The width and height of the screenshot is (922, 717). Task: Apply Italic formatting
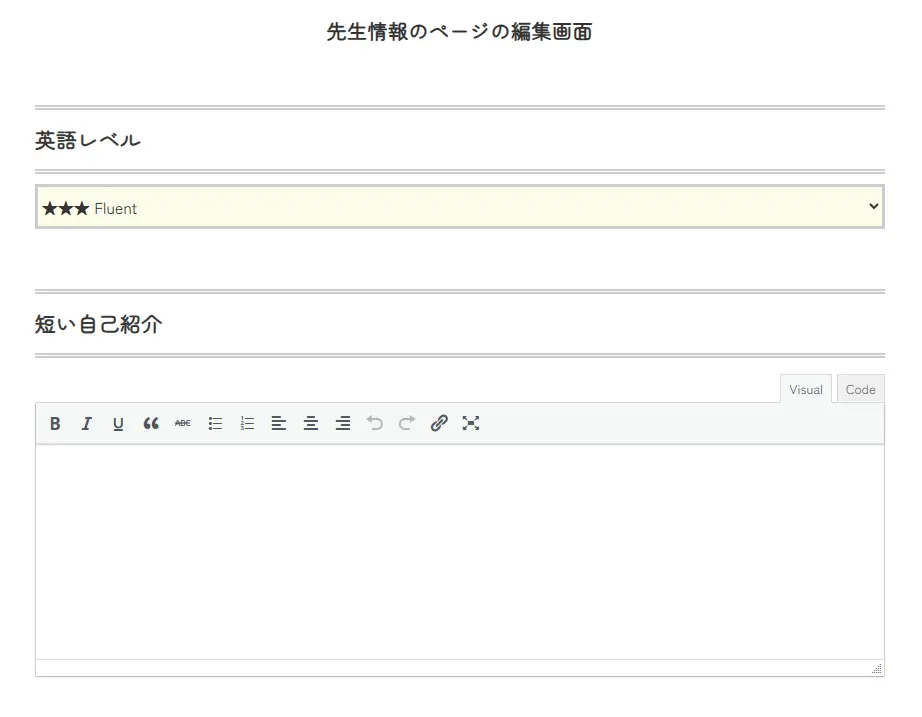tap(86, 423)
